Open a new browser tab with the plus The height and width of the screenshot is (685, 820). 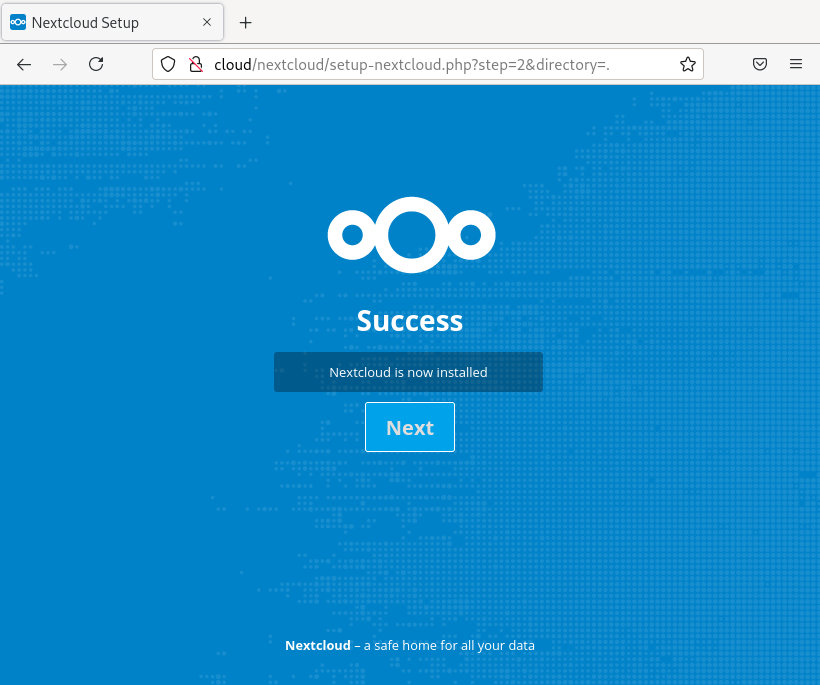[x=245, y=22]
